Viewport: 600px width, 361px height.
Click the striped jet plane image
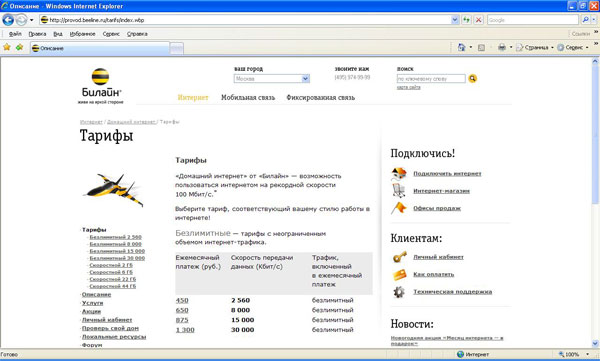coord(114,189)
